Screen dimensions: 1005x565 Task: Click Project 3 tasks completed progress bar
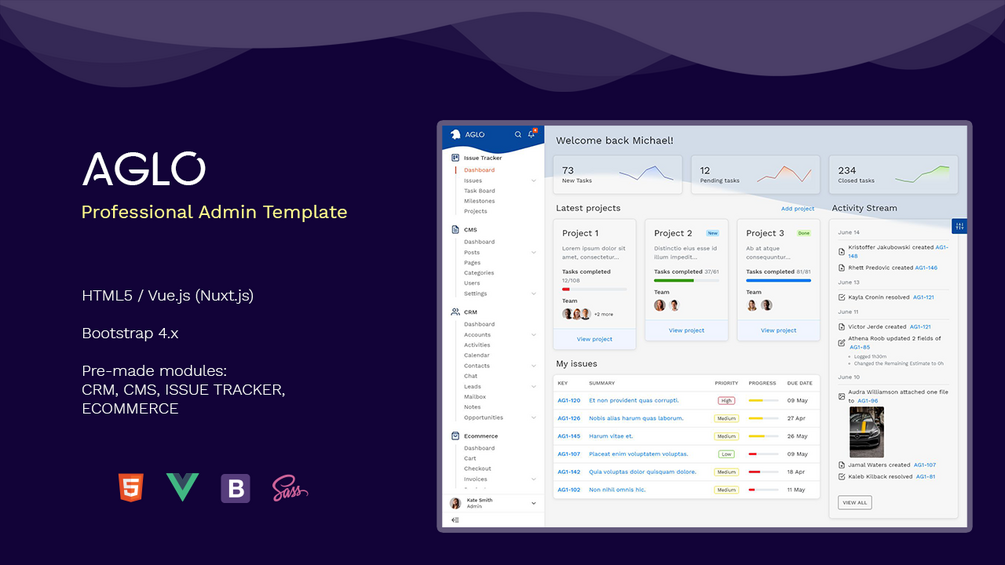click(x=778, y=281)
